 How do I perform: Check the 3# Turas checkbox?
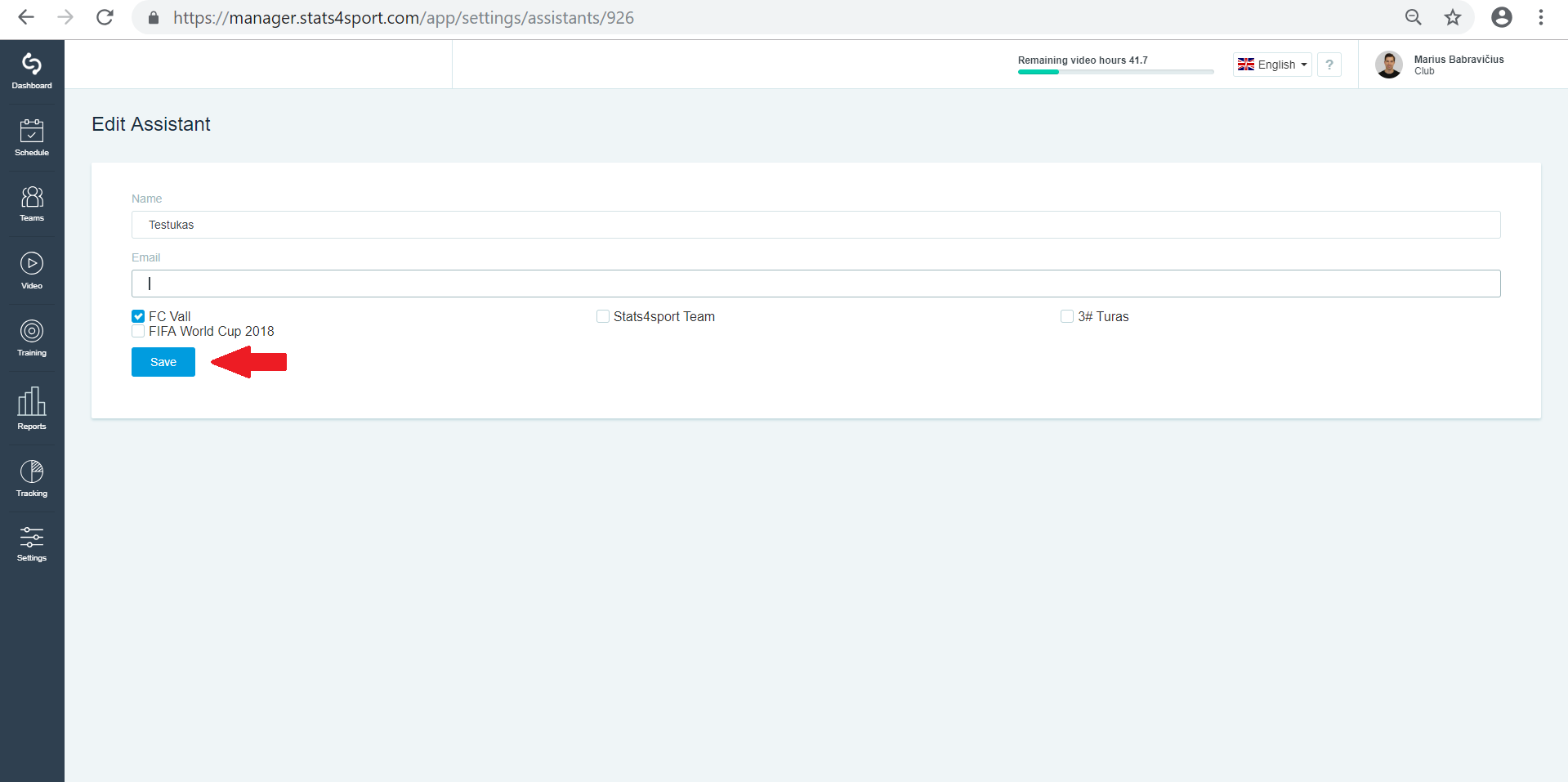tap(1067, 316)
